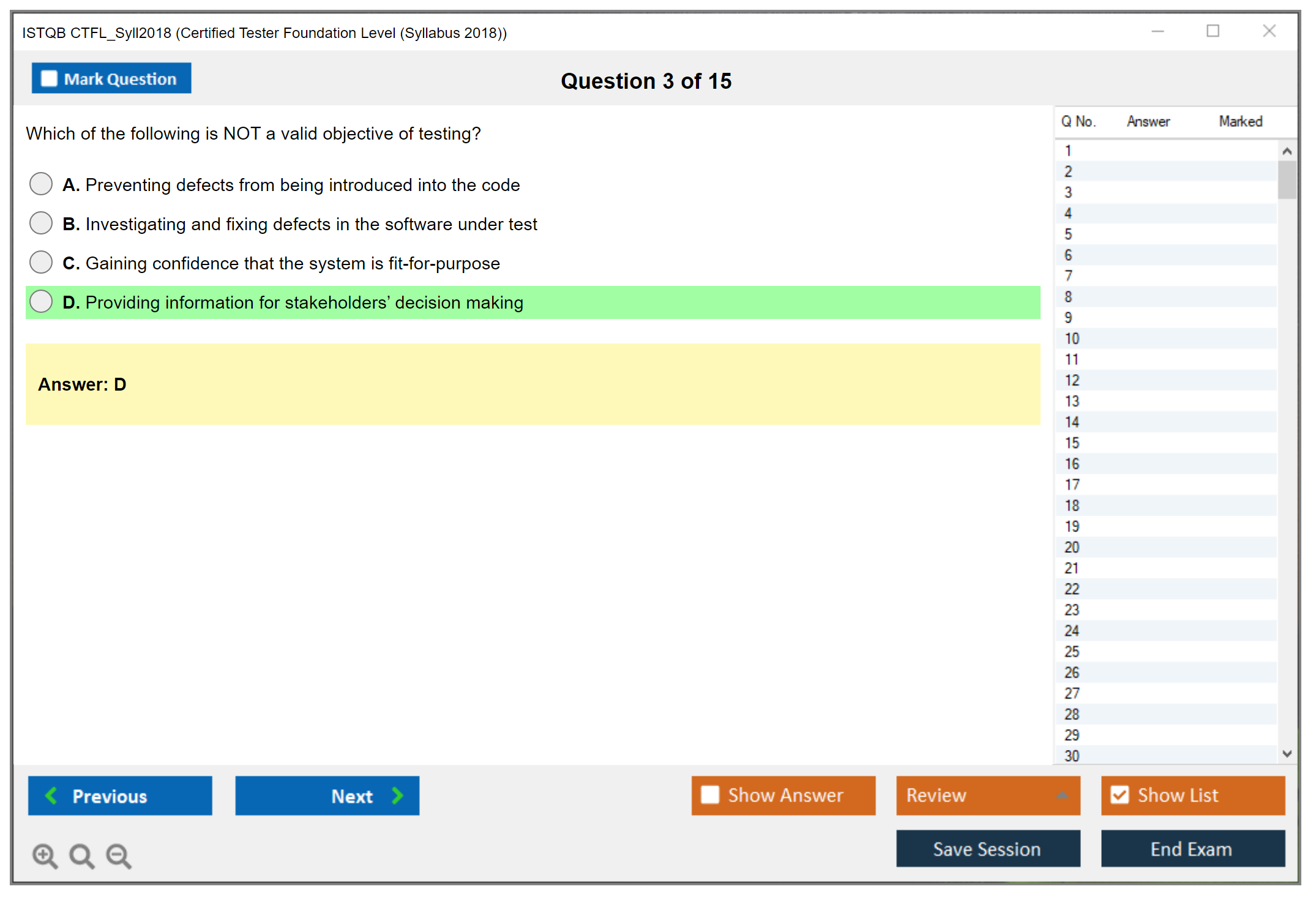Tick the Mark Question checkbox
Image resolution: width=1316 pixels, height=900 pixels.
click(x=49, y=79)
